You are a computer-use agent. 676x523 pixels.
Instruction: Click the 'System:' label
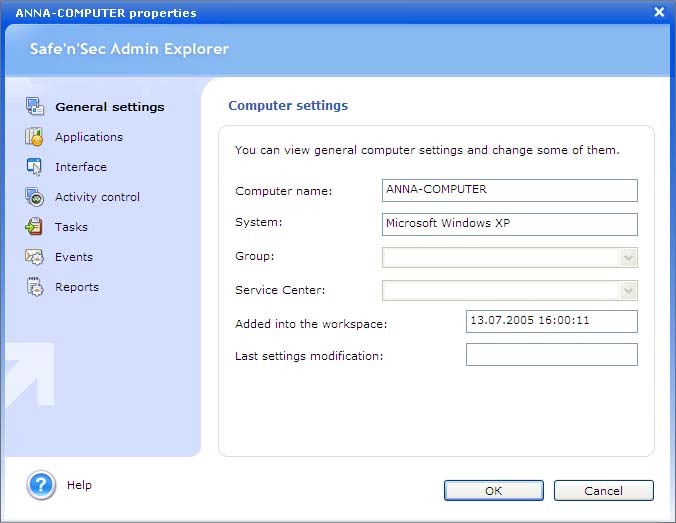pyautogui.click(x=259, y=222)
